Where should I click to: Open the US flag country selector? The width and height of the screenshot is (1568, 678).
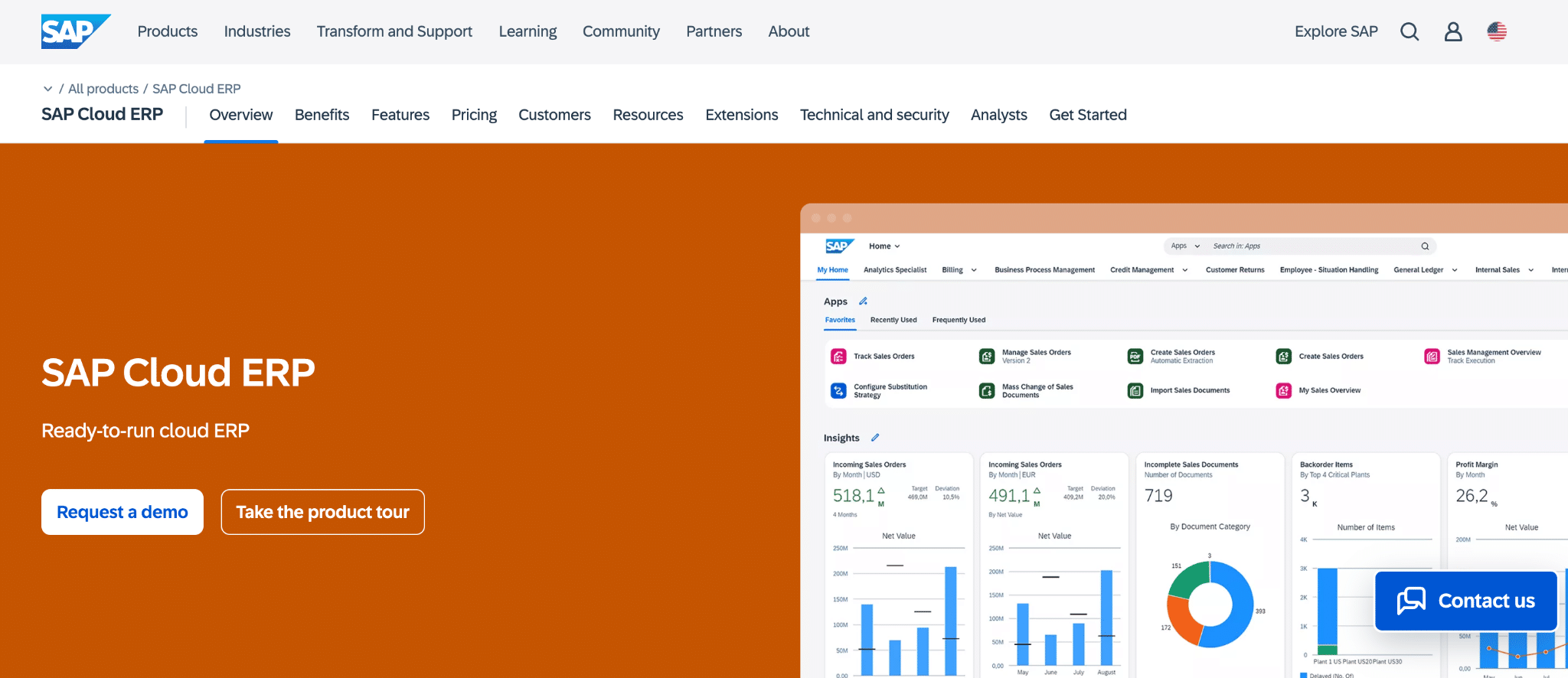1497,31
